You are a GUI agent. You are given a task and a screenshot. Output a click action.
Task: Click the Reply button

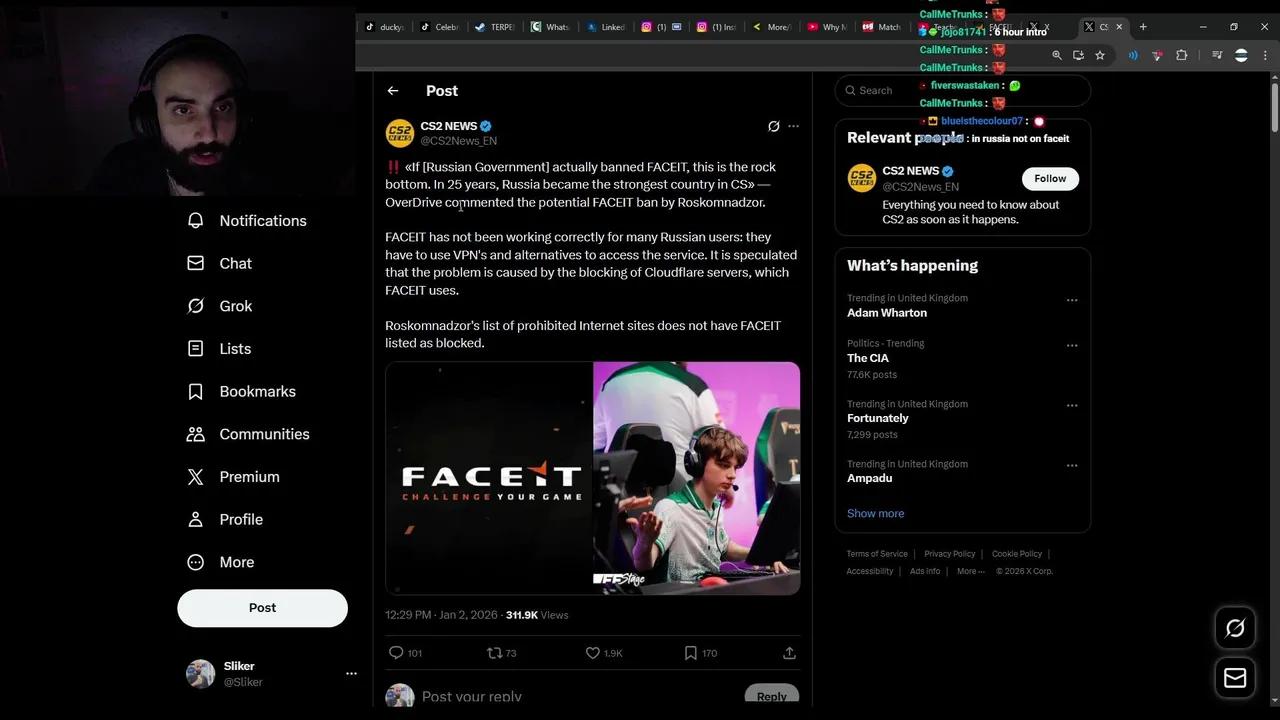coord(772,697)
